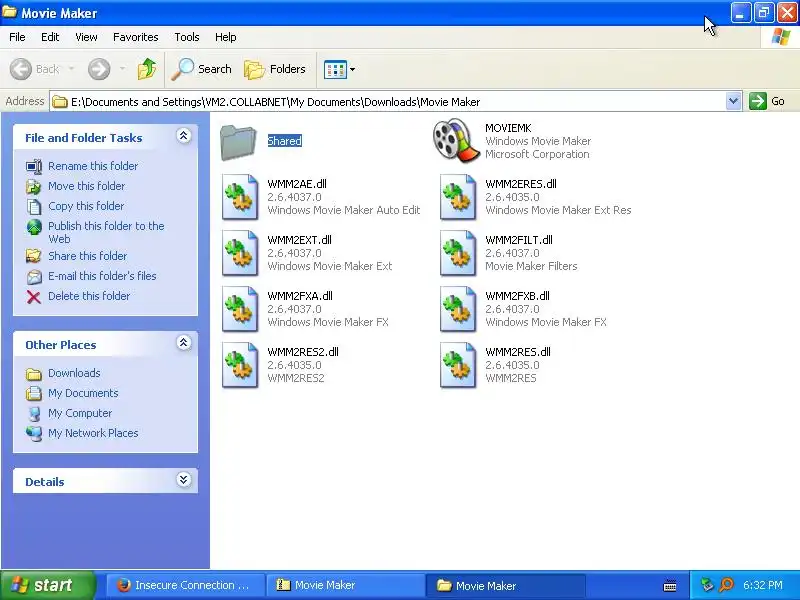Screen dimensions: 800x600
Task: Select the WMM2EXT.dll file icon
Action: (x=240, y=253)
